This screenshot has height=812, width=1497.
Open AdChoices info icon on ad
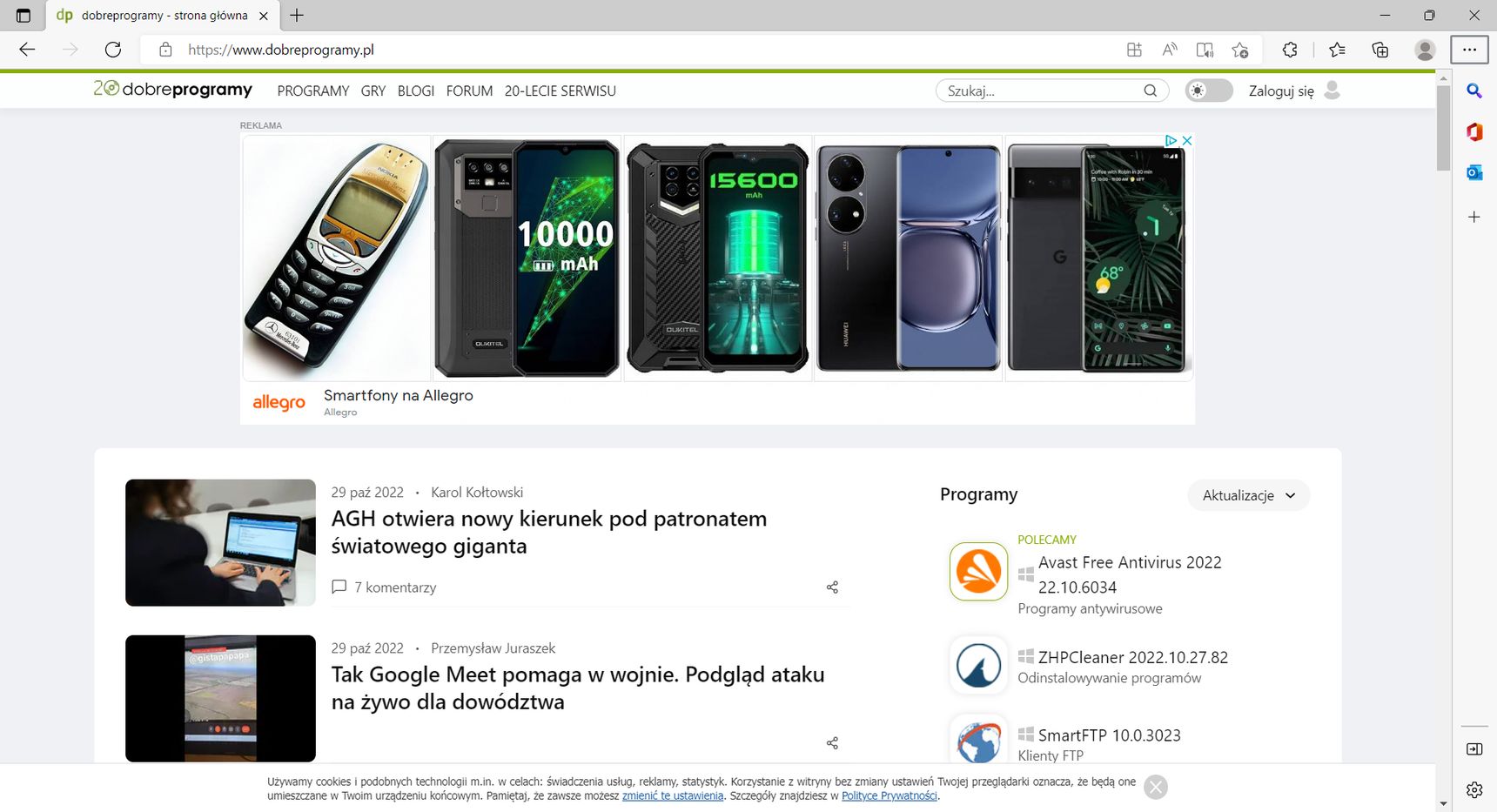(1171, 140)
